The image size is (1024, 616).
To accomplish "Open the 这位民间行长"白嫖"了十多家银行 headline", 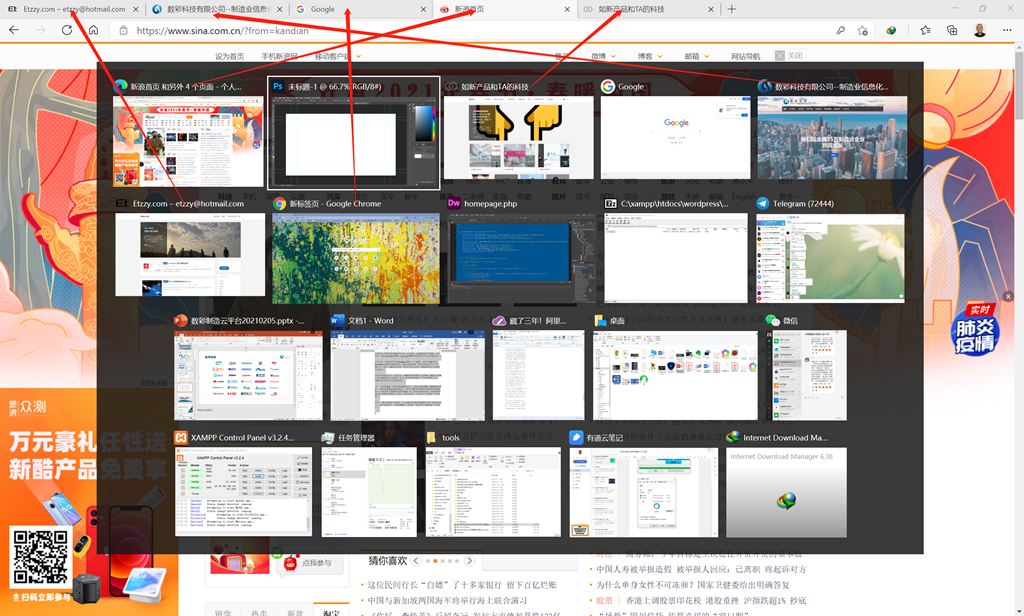I will [x=462, y=585].
